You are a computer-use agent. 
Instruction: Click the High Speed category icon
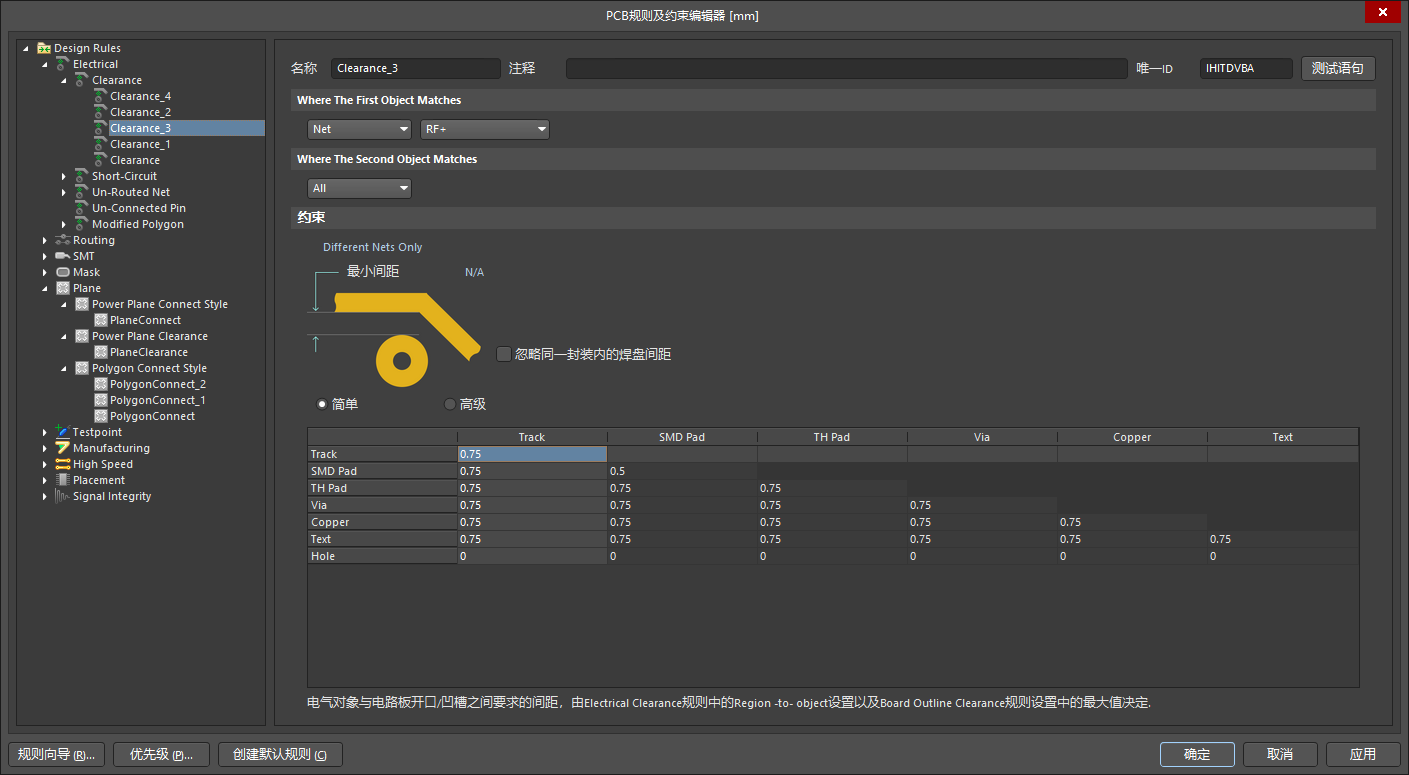click(x=63, y=464)
